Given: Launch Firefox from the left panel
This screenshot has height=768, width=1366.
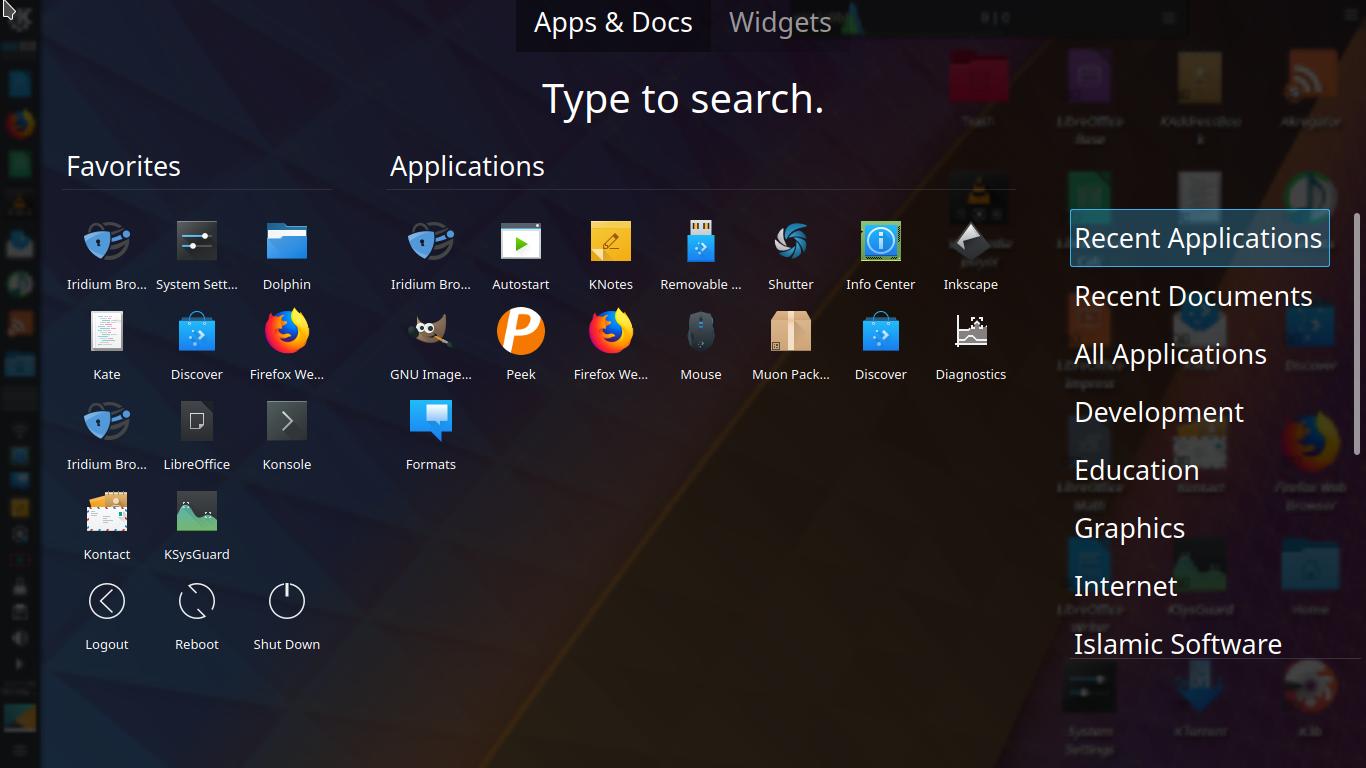Looking at the screenshot, I should point(20,123).
